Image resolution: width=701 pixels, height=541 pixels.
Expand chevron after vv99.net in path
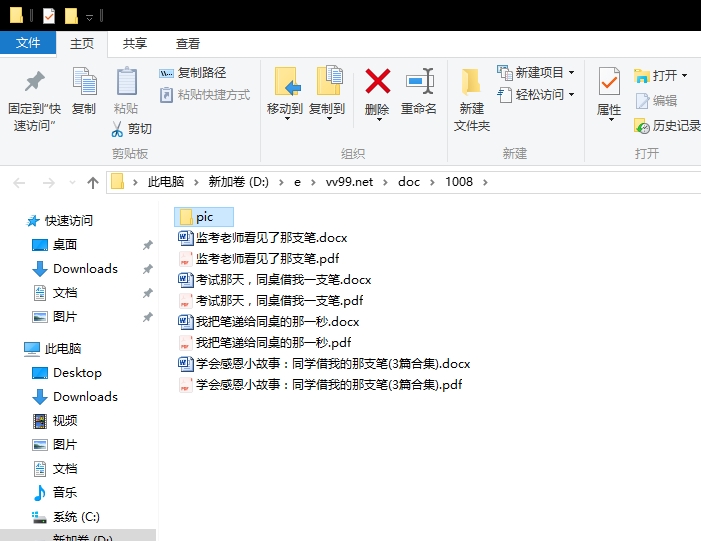point(385,182)
